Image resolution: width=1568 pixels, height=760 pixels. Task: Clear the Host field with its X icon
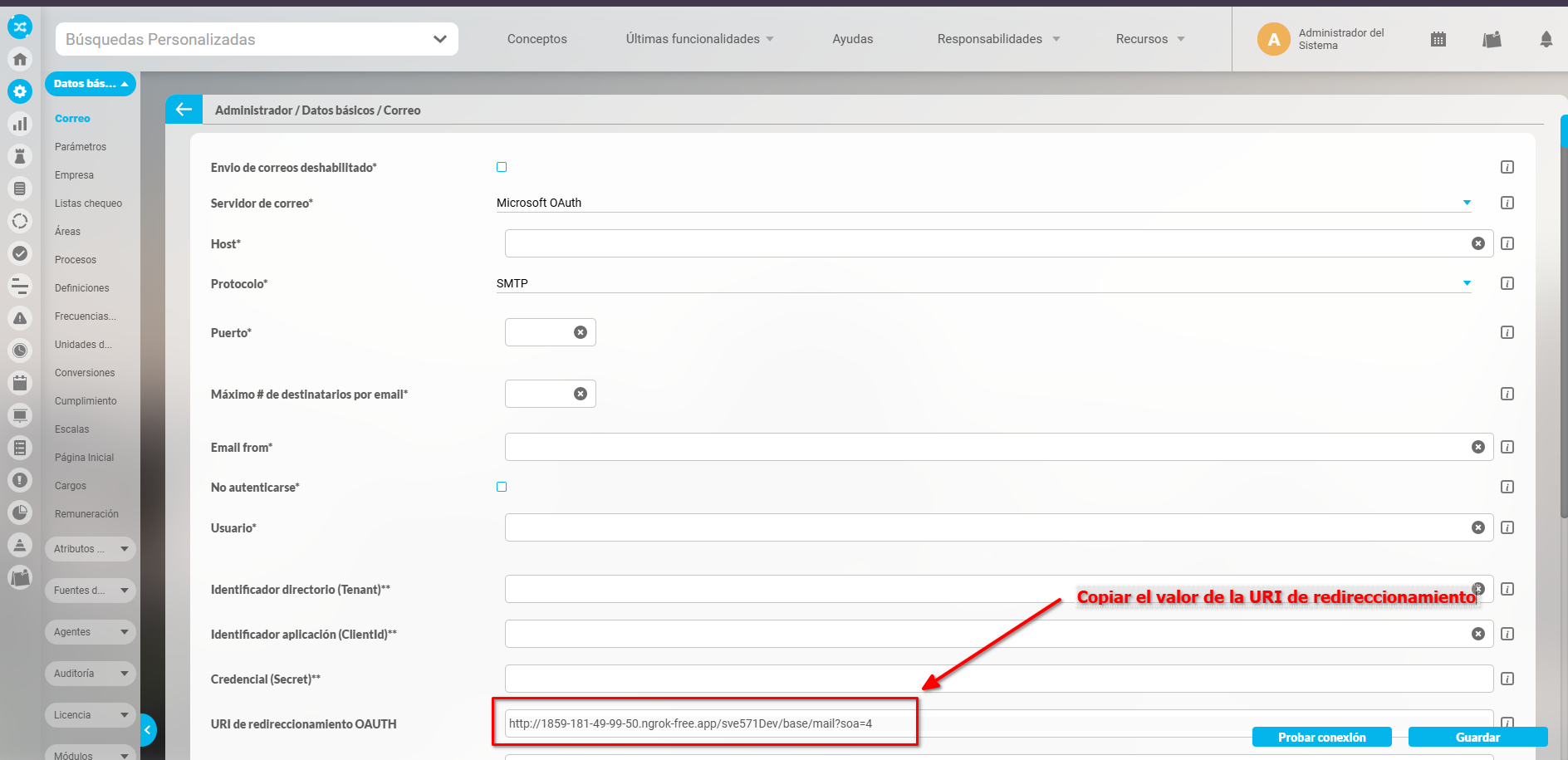1477,243
